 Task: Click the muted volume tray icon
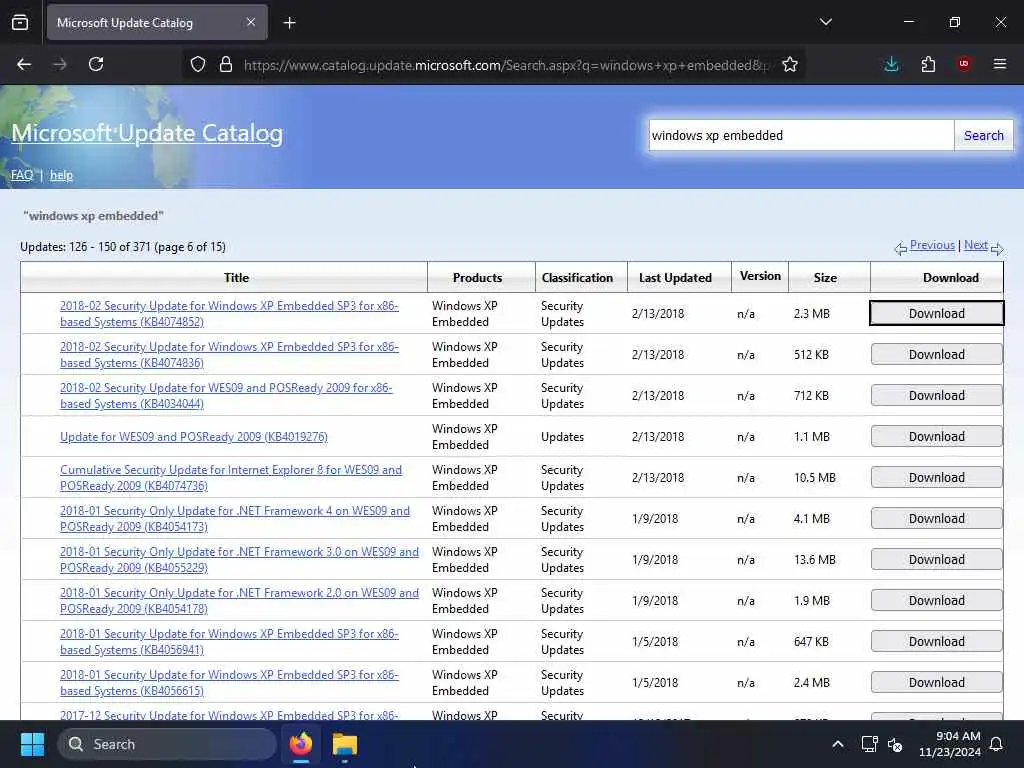coord(895,744)
